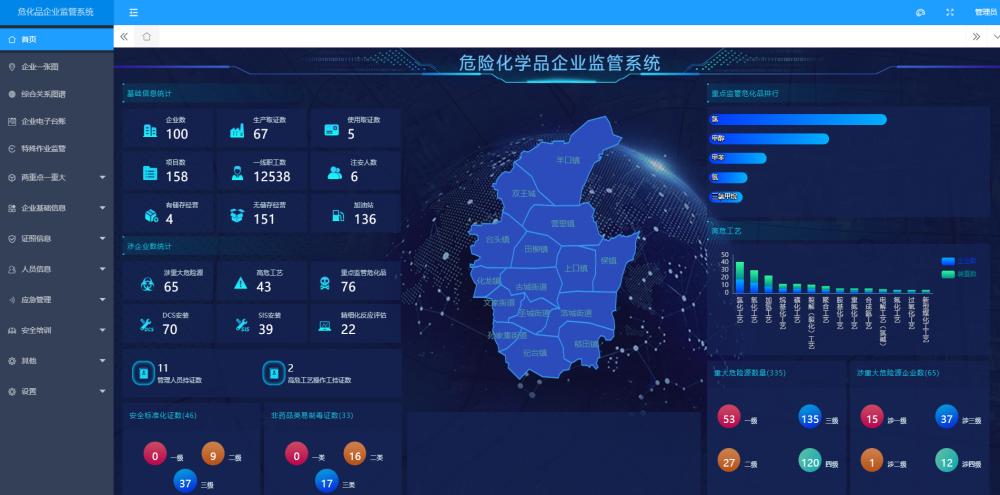Open 特殊作业监管 from sidebar
Viewport: 1000px width, 495px height.
click(43, 148)
